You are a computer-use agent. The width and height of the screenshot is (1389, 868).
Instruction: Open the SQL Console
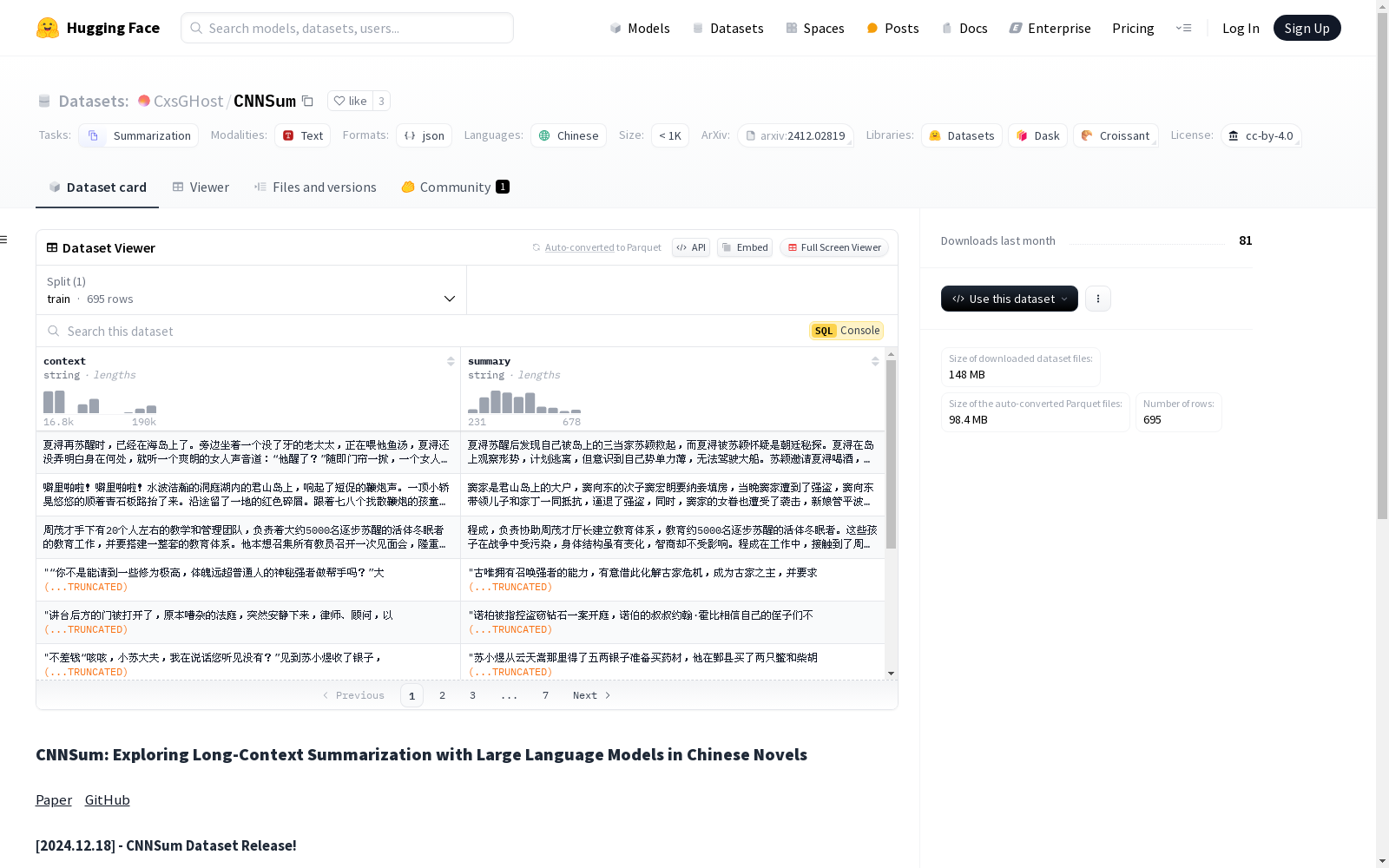click(846, 331)
